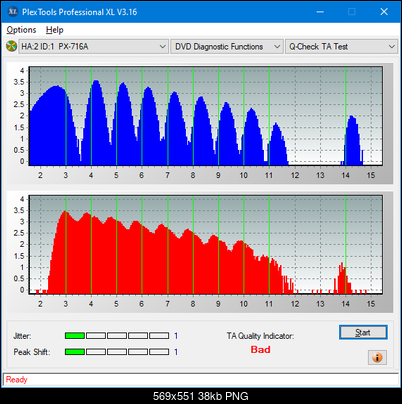Click the Ready status bar text
The height and width of the screenshot is (404, 402).
[16, 380]
